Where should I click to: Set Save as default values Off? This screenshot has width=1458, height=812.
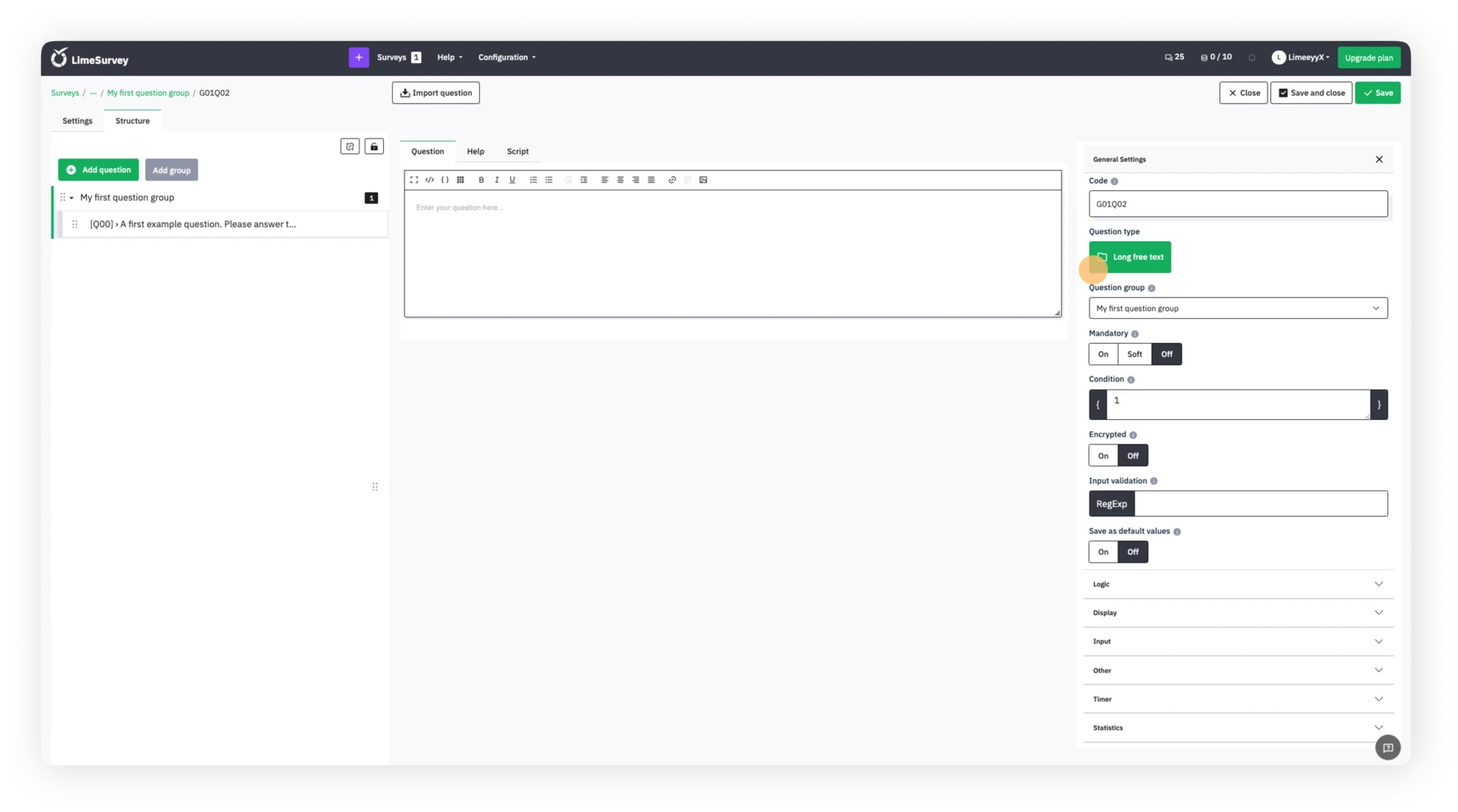tap(1132, 552)
